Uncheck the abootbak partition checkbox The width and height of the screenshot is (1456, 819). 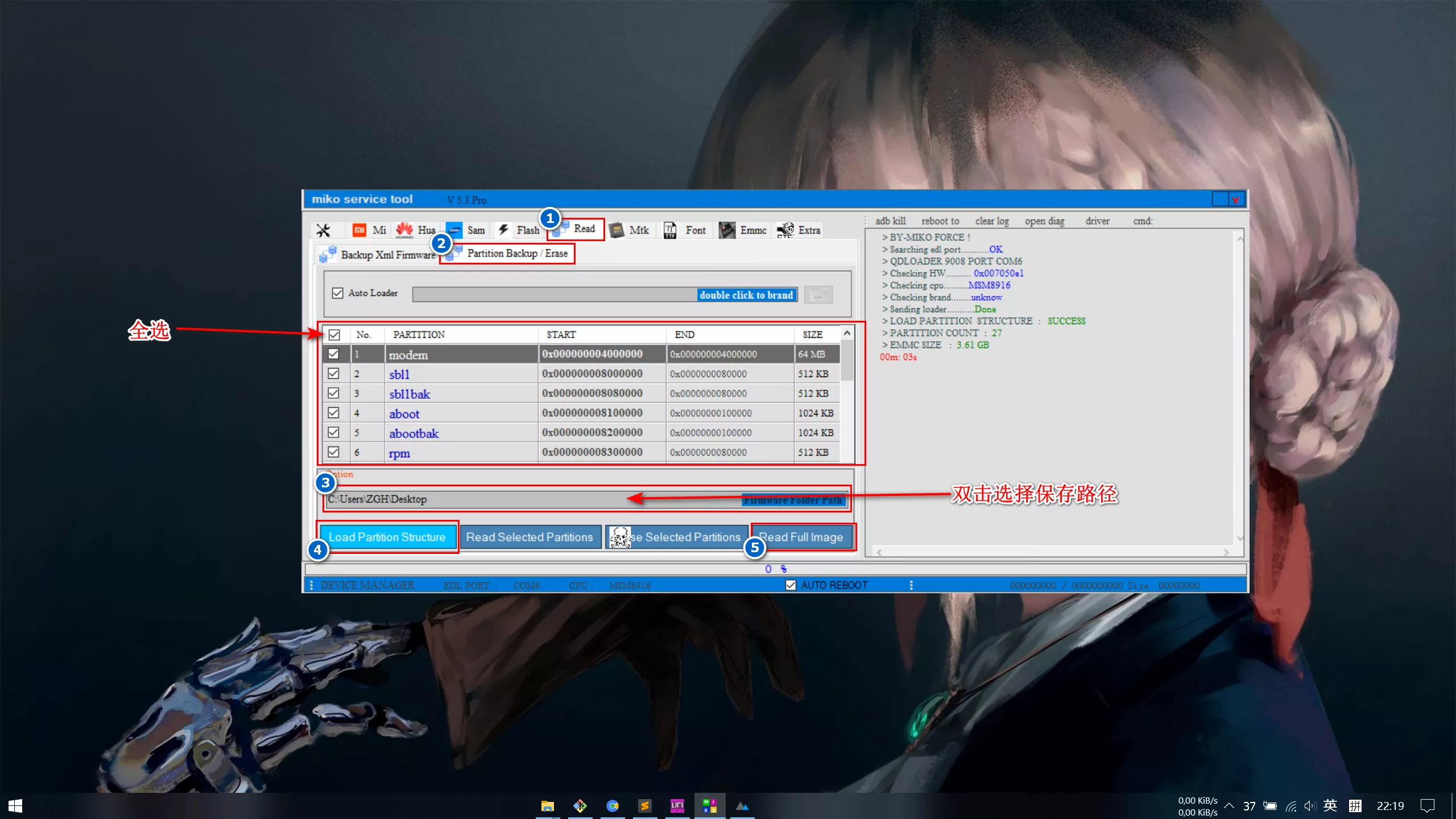(334, 433)
